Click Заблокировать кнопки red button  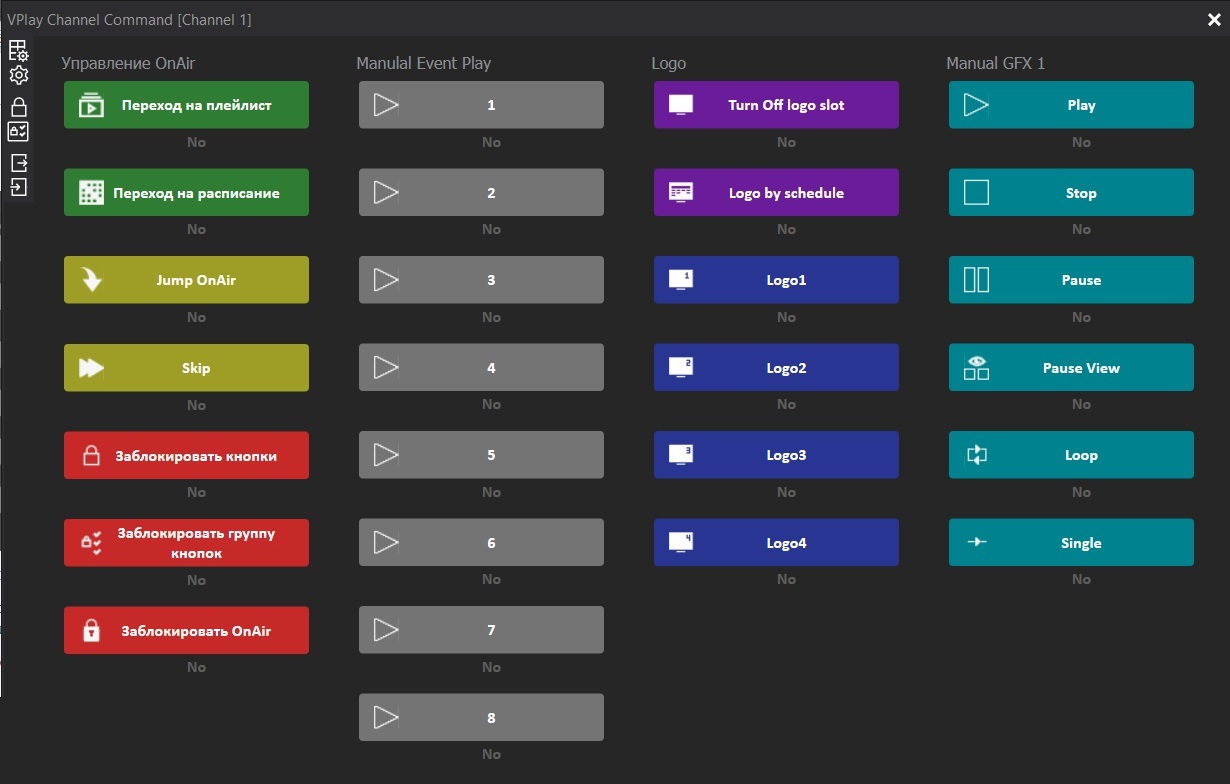186,455
